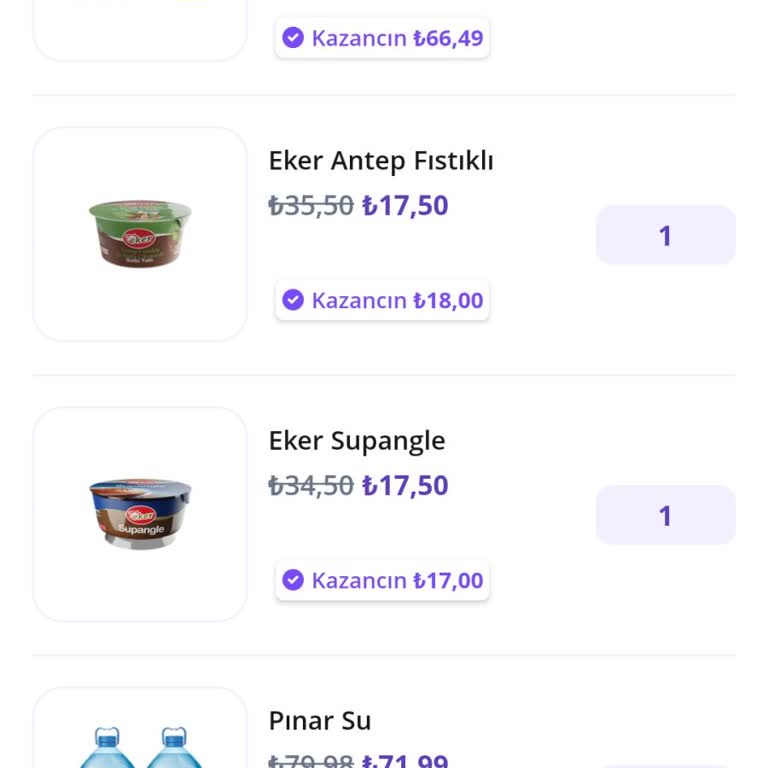Click the ₺17,50 price of Eker Antep Fıstıklı
This screenshot has width=768, height=768.
point(405,206)
